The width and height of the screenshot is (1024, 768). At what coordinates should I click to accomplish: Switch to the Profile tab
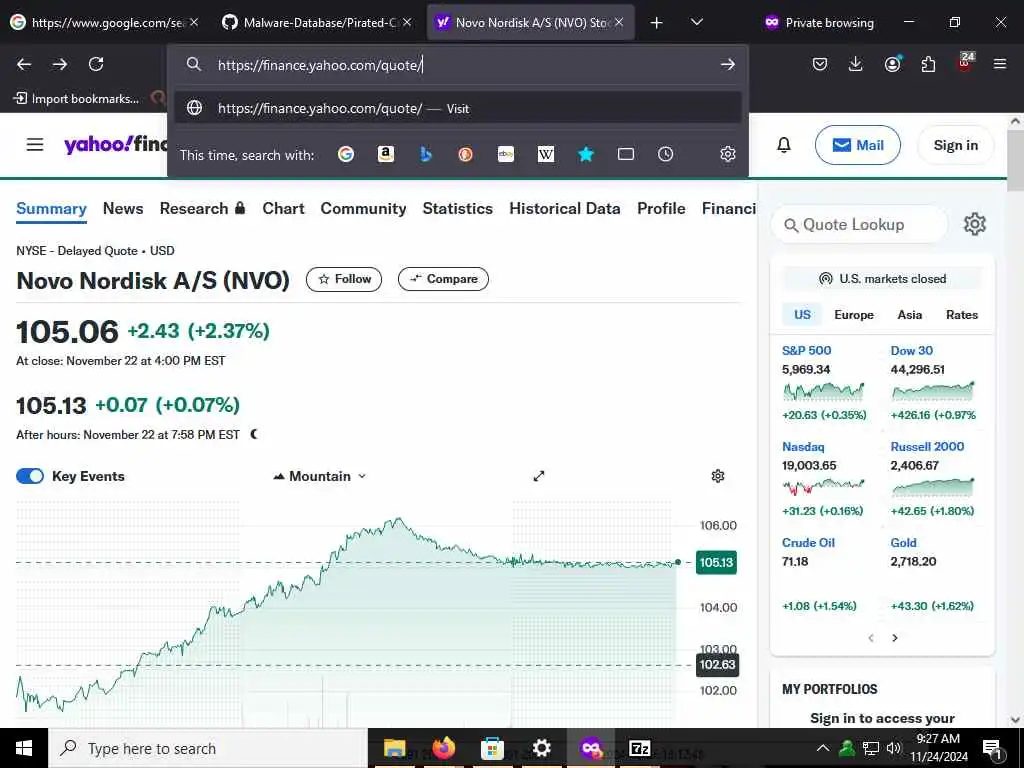click(x=661, y=208)
